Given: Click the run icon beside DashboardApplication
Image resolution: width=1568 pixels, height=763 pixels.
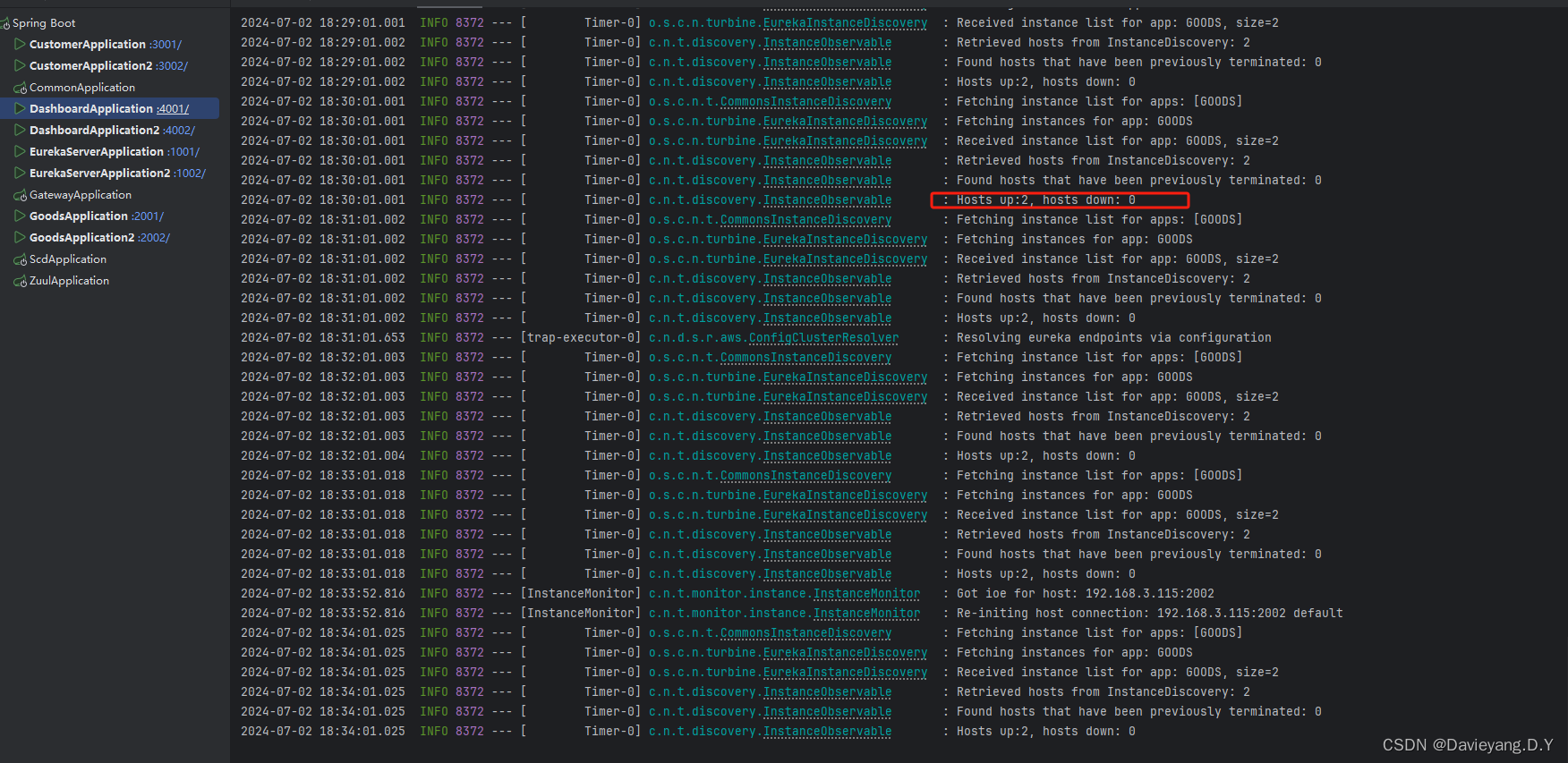Looking at the screenshot, I should click(20, 108).
